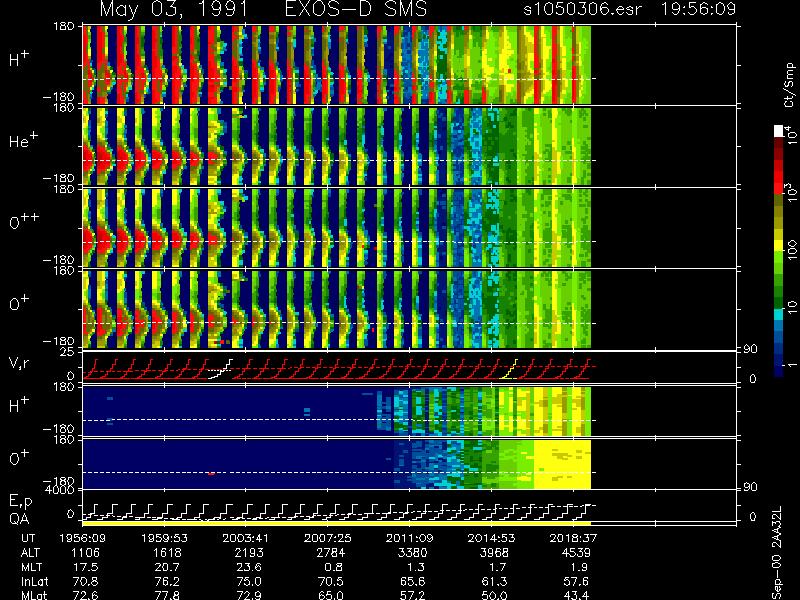Click the "100" tick label on the colorbar
This screenshot has width=800, height=600.
tap(791, 249)
